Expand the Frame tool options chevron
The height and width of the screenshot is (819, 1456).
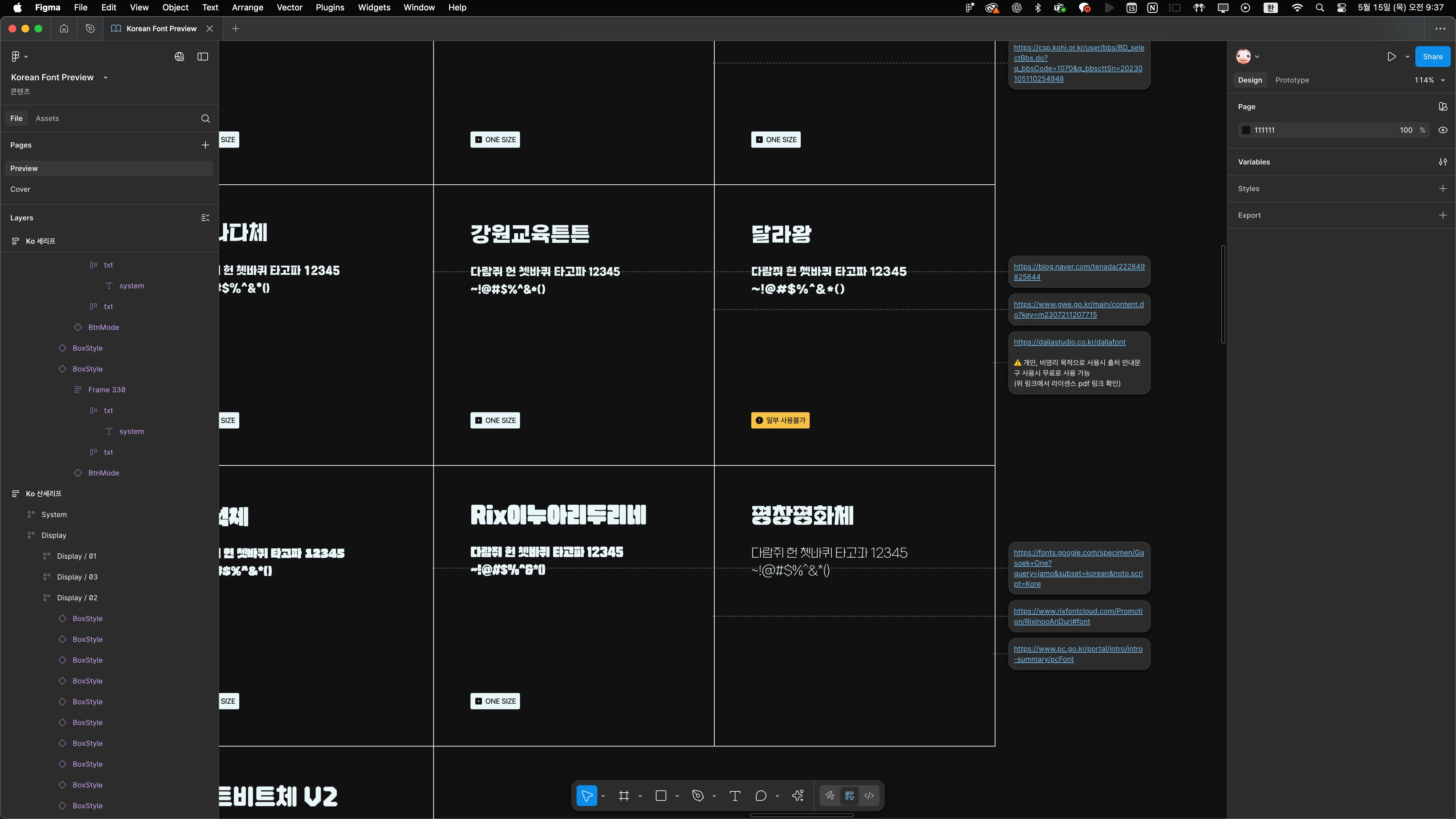[x=640, y=796]
